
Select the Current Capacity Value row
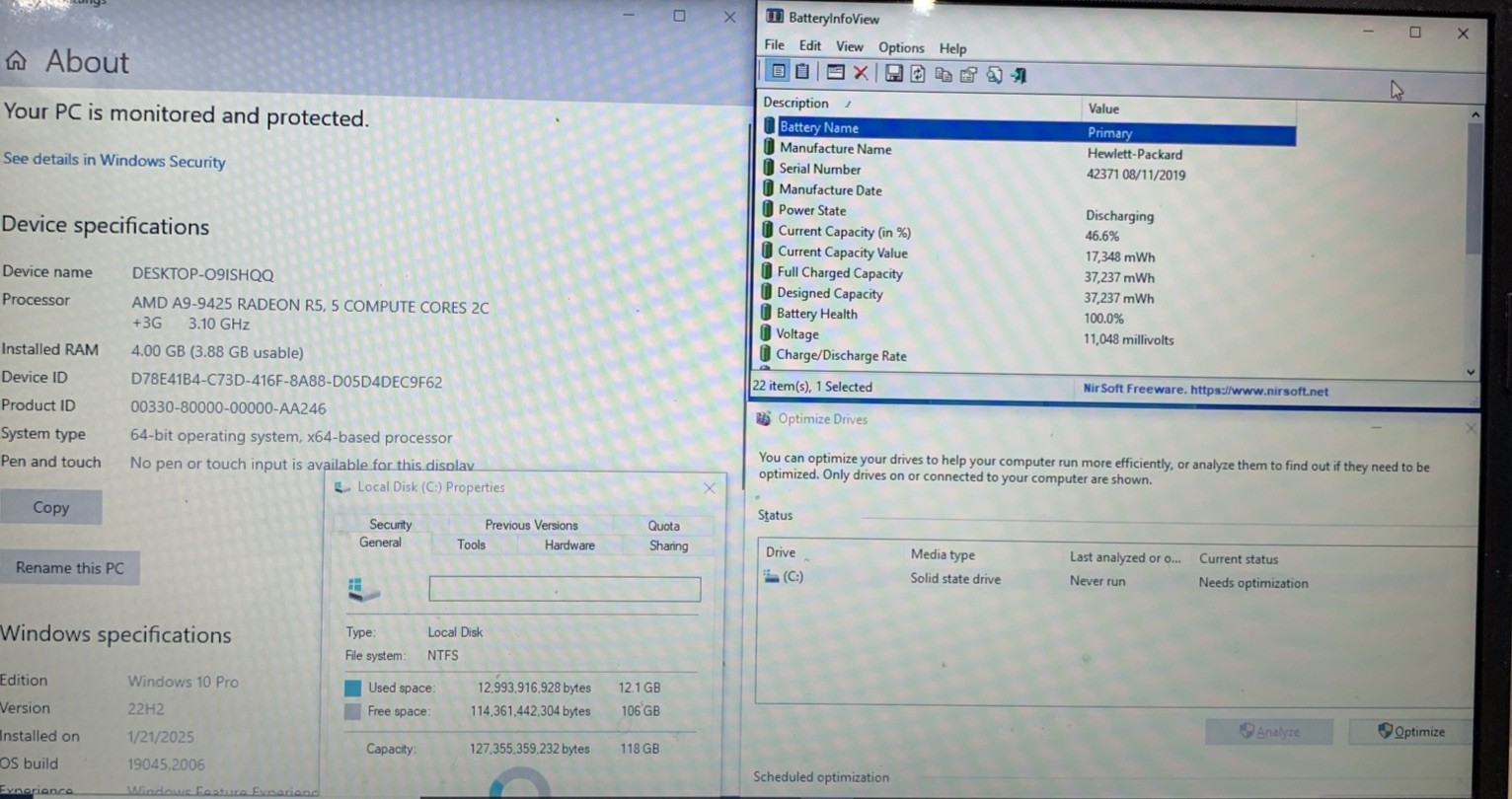[x=1026, y=254]
